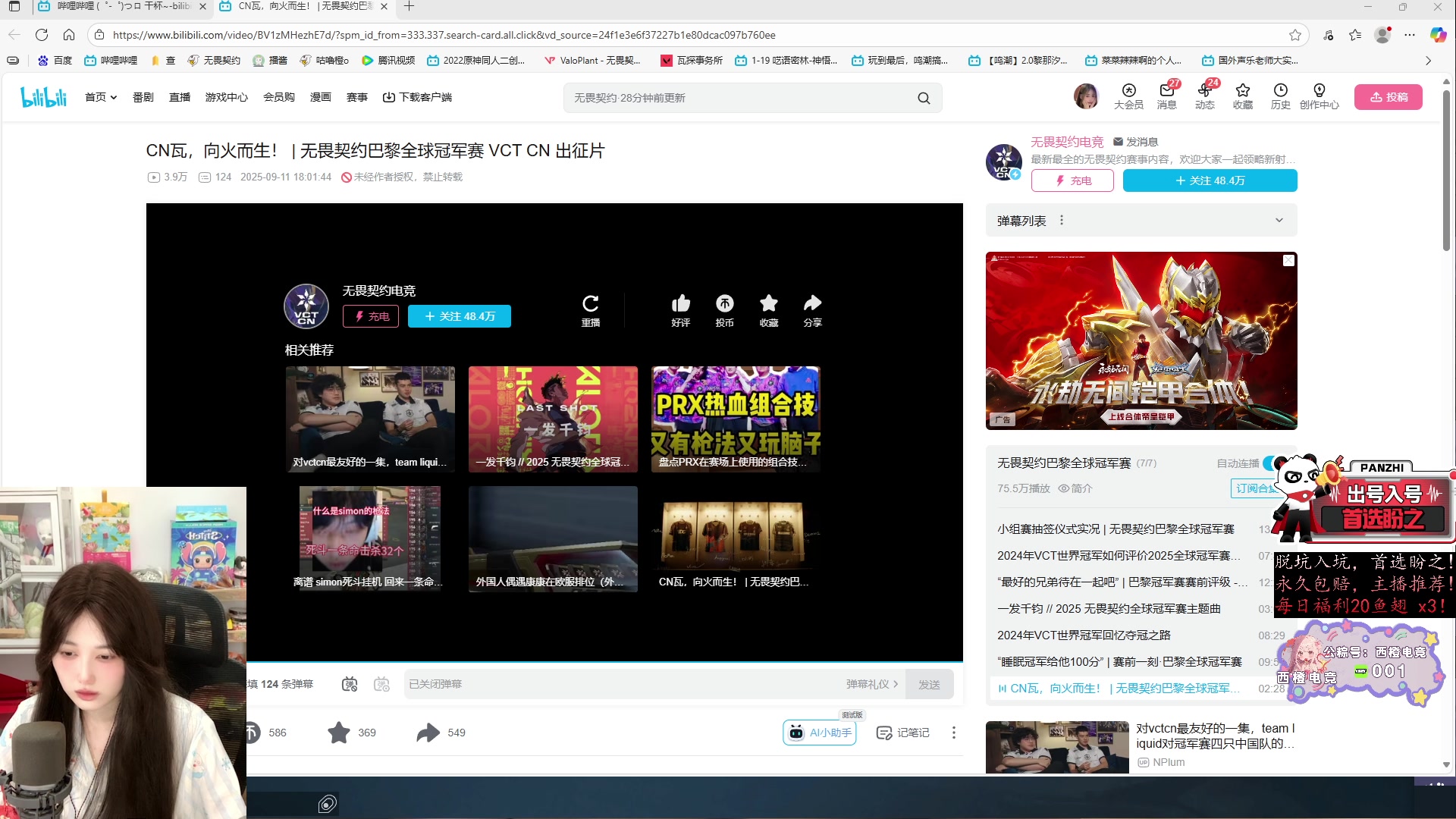Click into the Bilibili search input field
This screenshot has height=819, width=1456.
point(739,98)
